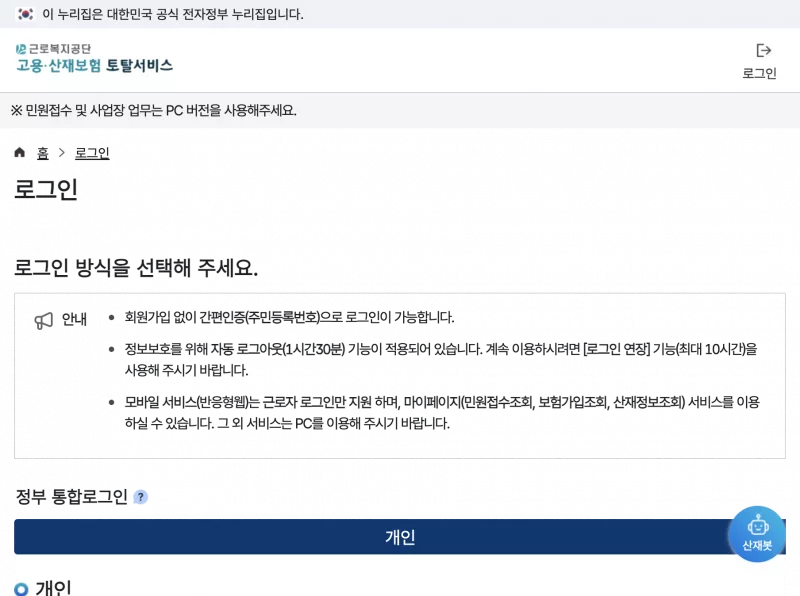The height and width of the screenshot is (596, 800).
Task: Click the breadcrumb chevron separator
Action: (x=62, y=153)
